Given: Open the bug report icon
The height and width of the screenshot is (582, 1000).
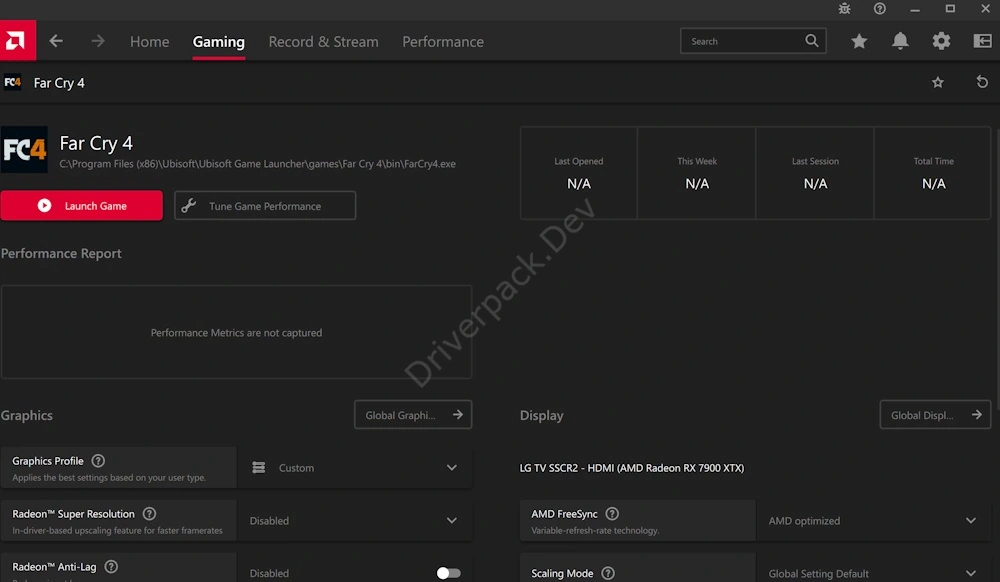Looking at the screenshot, I should point(844,8).
